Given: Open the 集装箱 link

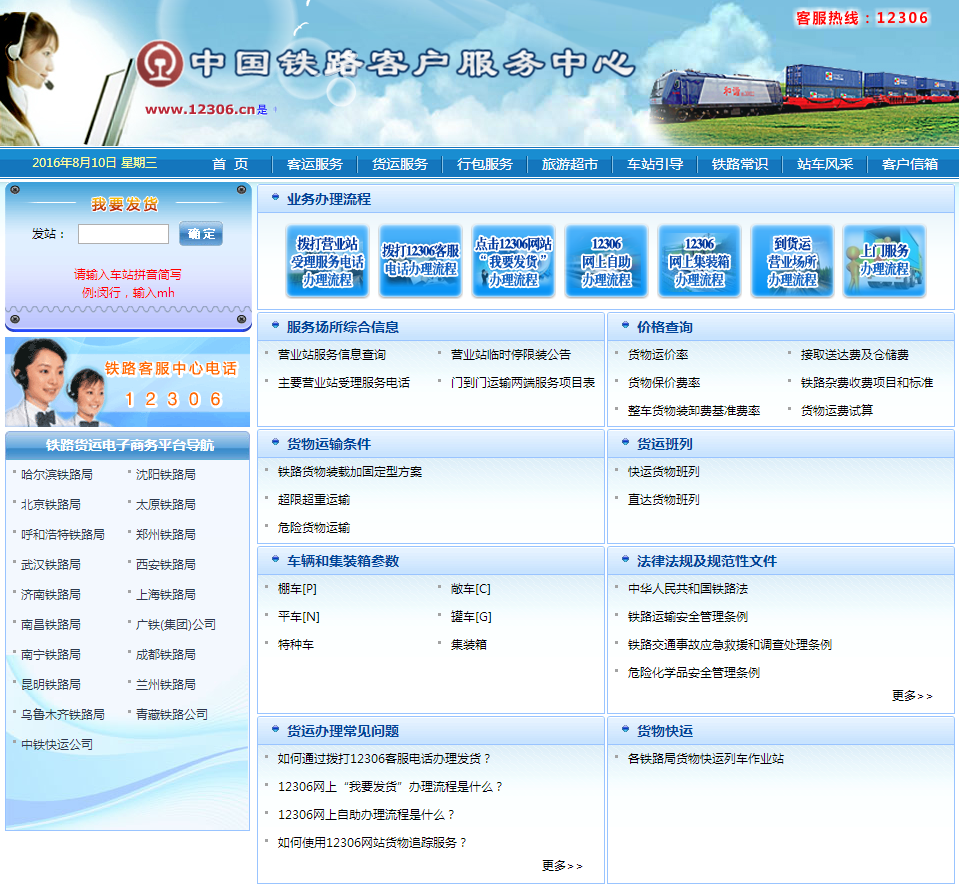Looking at the screenshot, I should pos(468,645).
